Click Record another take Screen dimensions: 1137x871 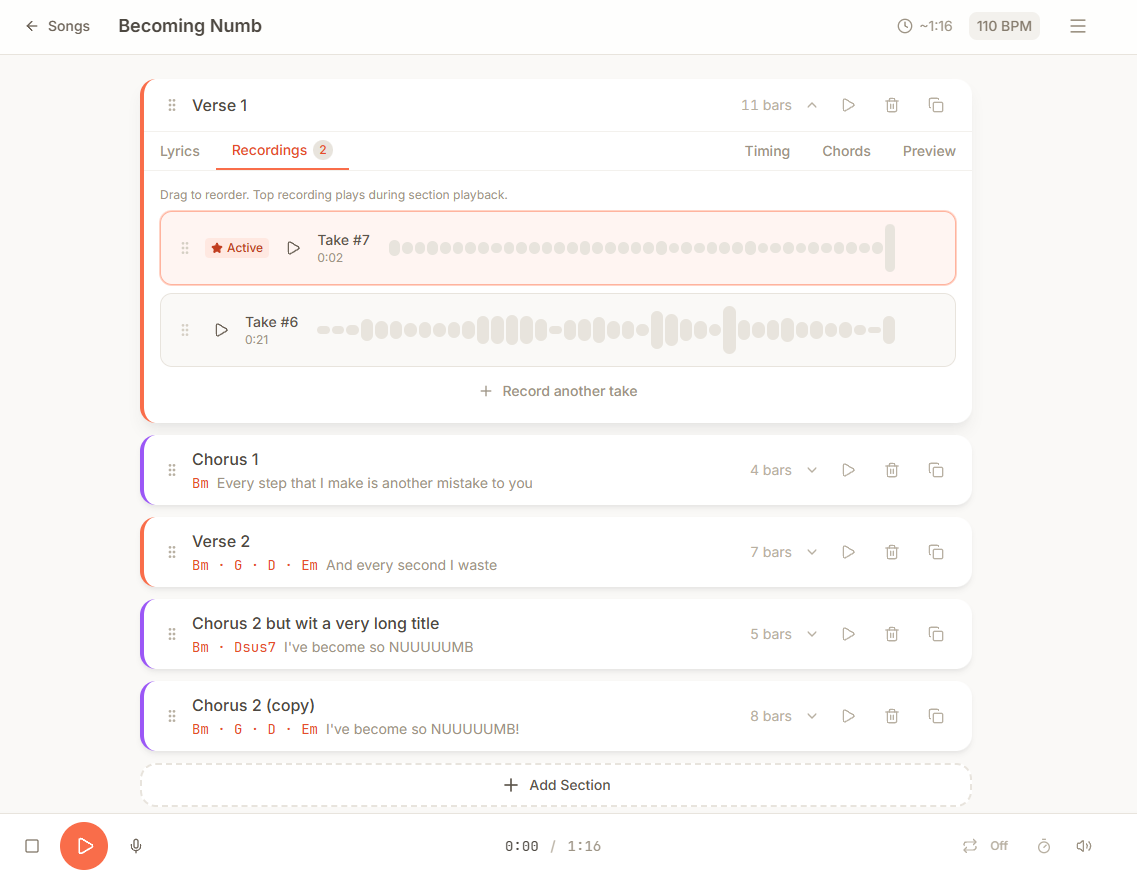558,391
